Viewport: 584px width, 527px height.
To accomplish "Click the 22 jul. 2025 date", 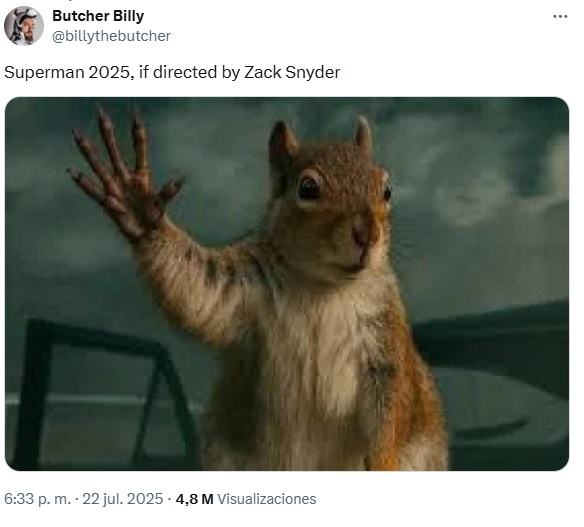I will coord(123,499).
